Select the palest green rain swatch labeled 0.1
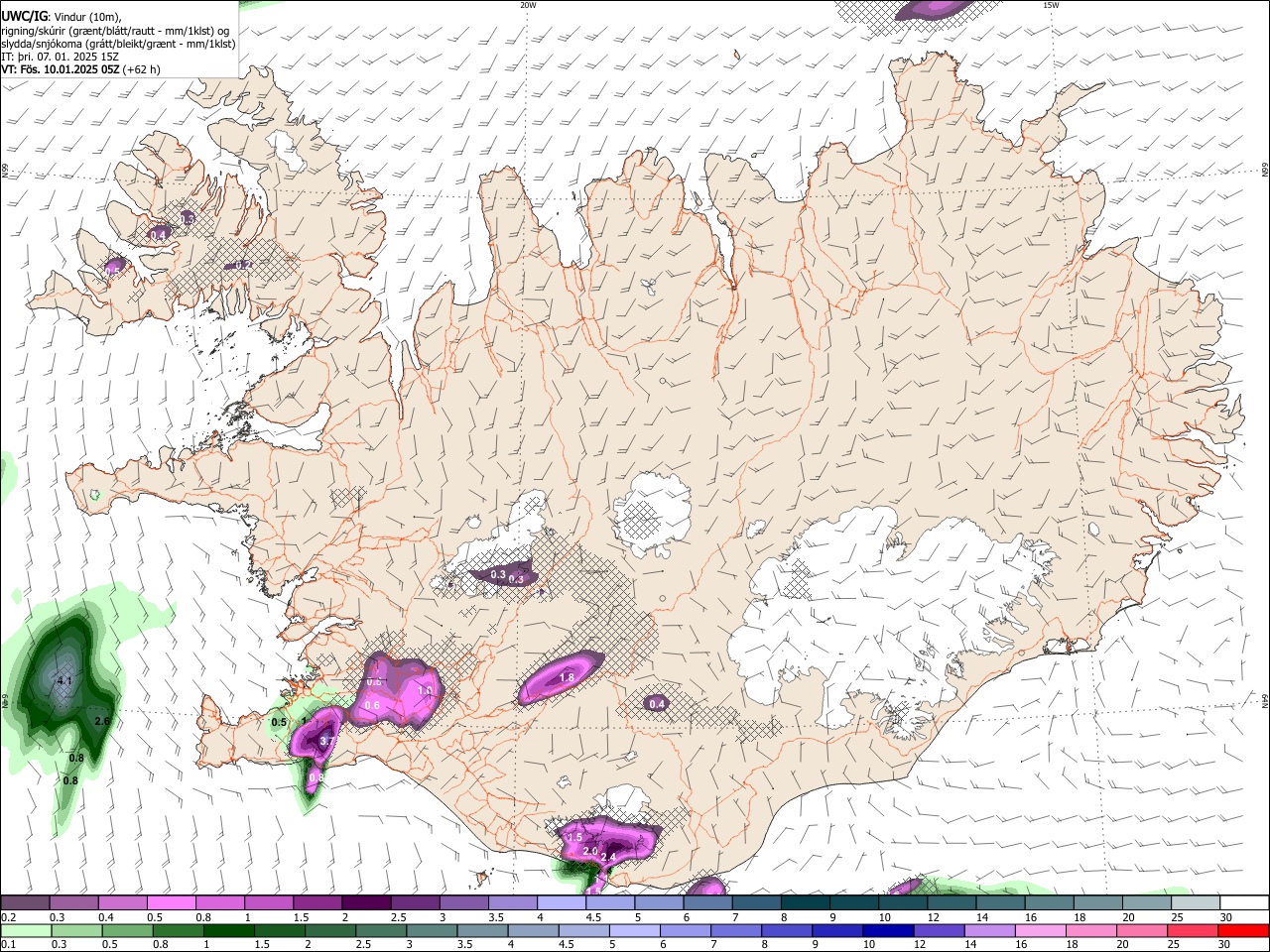 26,930
